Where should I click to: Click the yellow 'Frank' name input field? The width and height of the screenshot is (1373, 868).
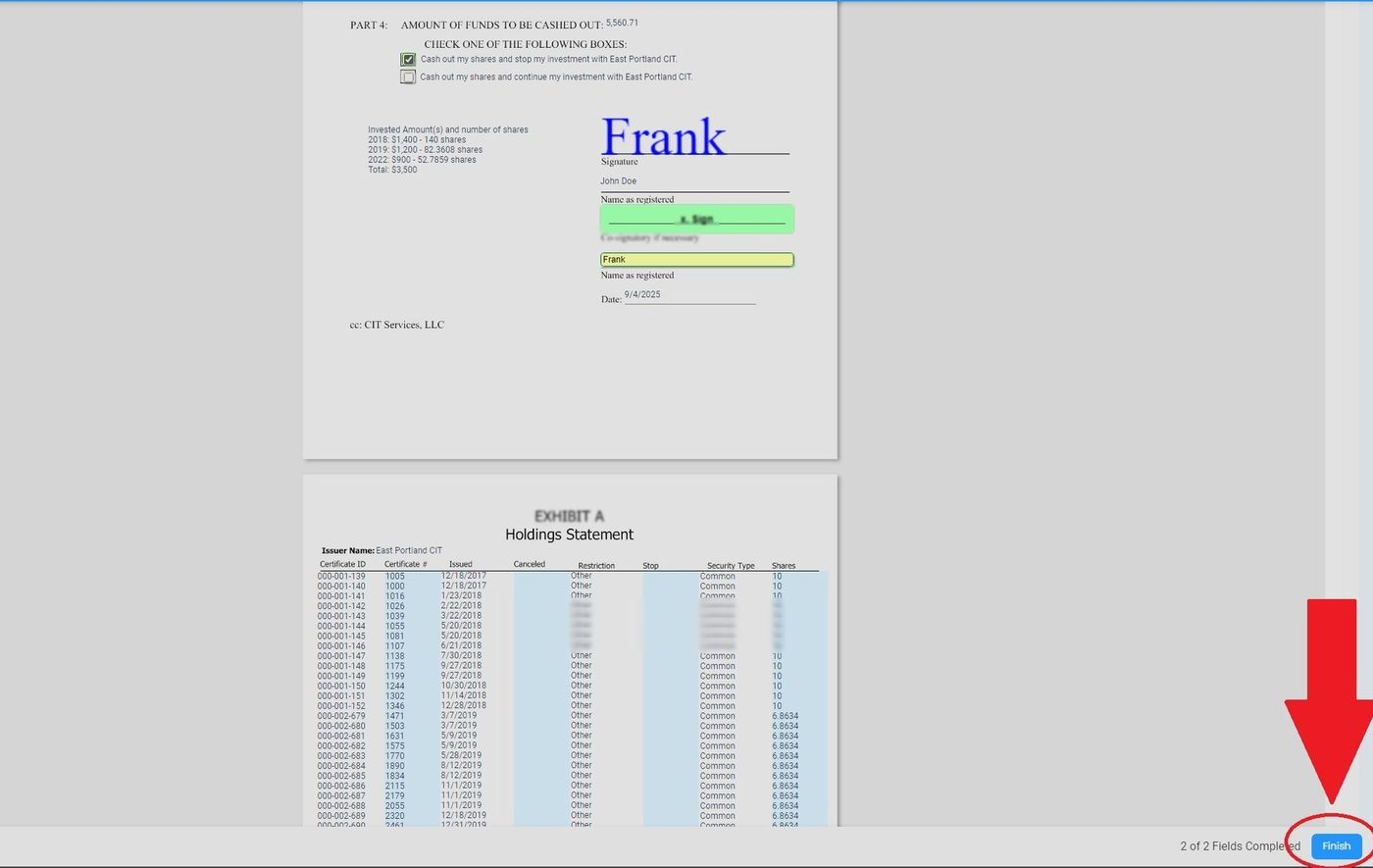click(696, 260)
